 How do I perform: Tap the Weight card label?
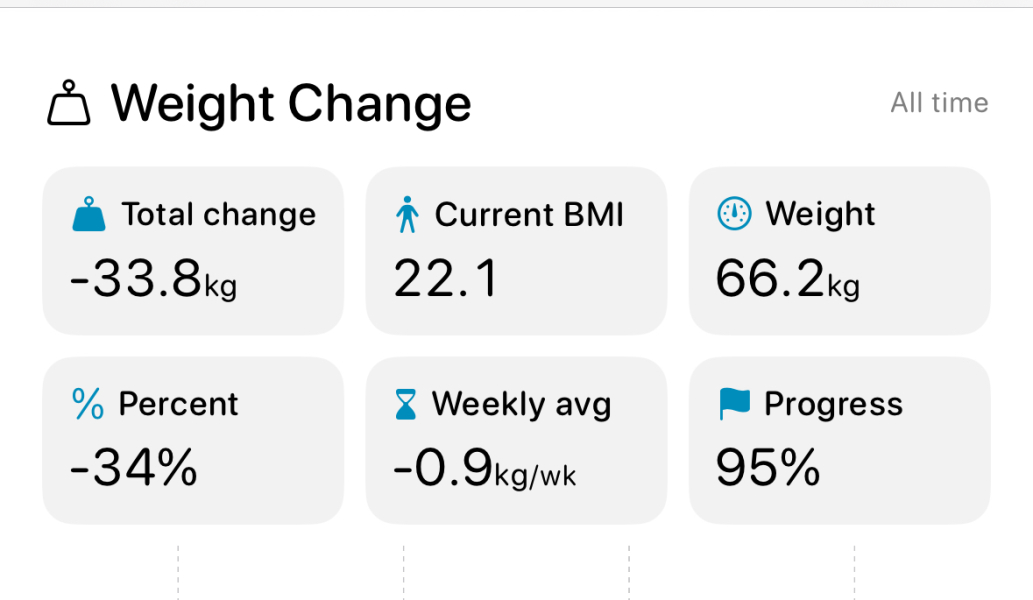click(x=820, y=214)
